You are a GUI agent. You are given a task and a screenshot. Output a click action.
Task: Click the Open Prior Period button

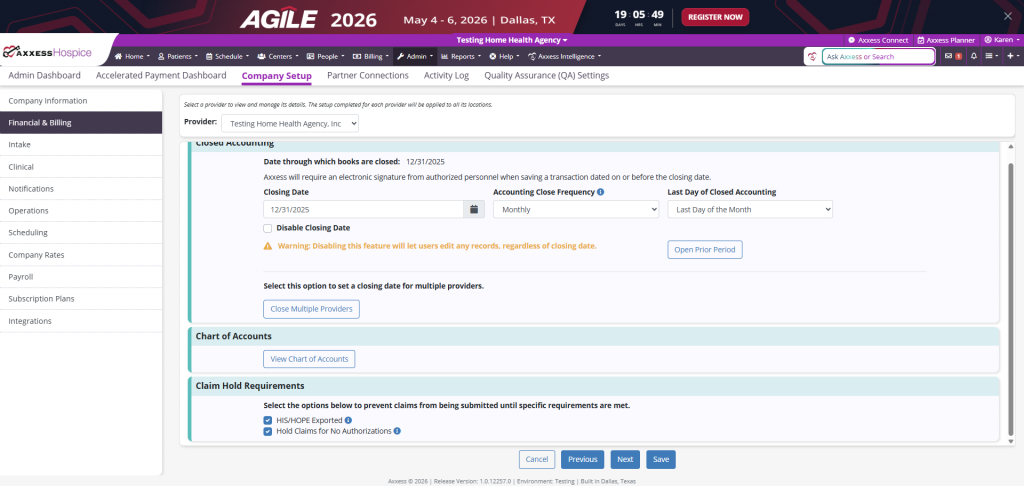tap(705, 250)
